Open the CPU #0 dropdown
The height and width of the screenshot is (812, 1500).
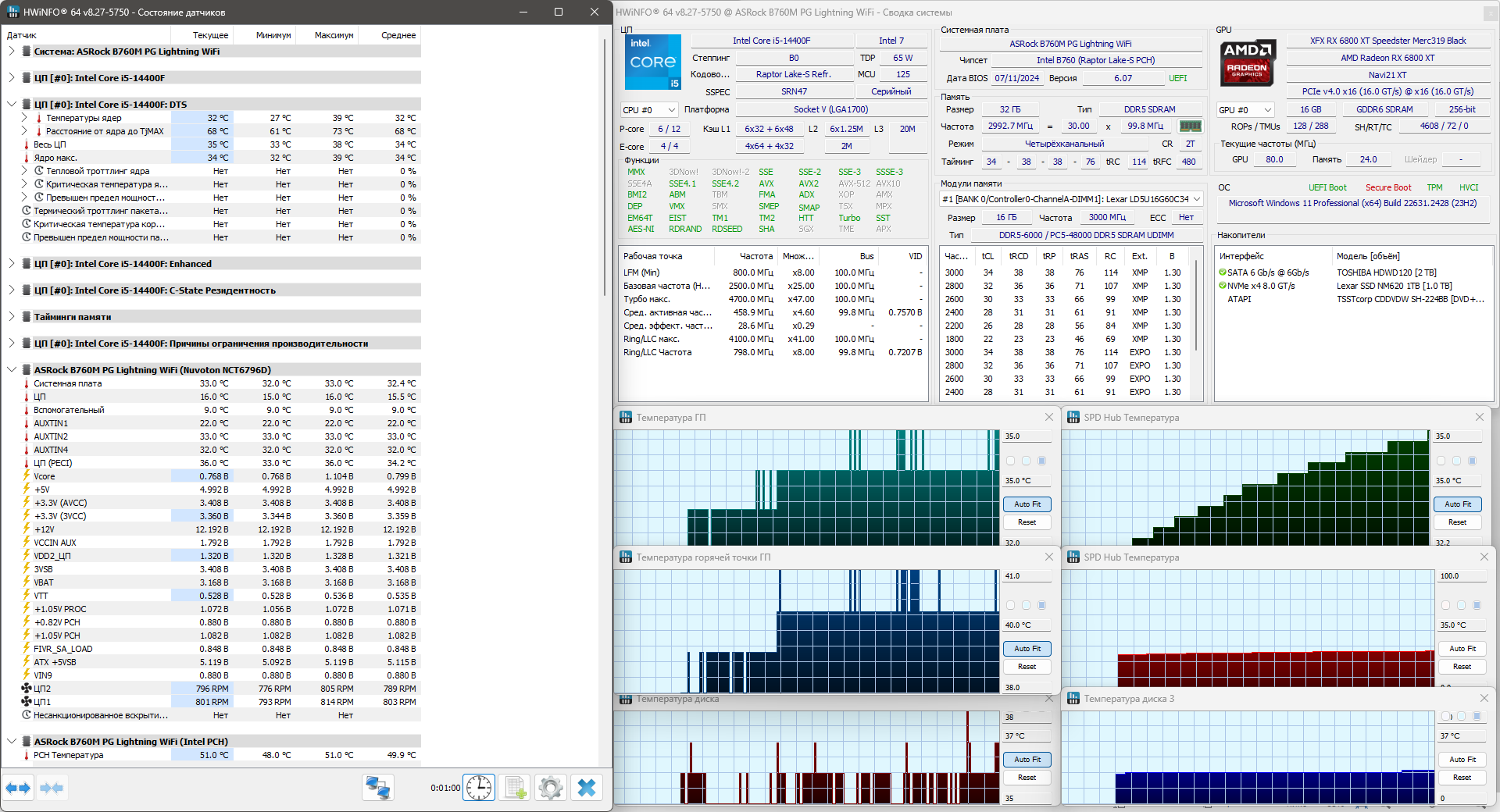pos(649,110)
